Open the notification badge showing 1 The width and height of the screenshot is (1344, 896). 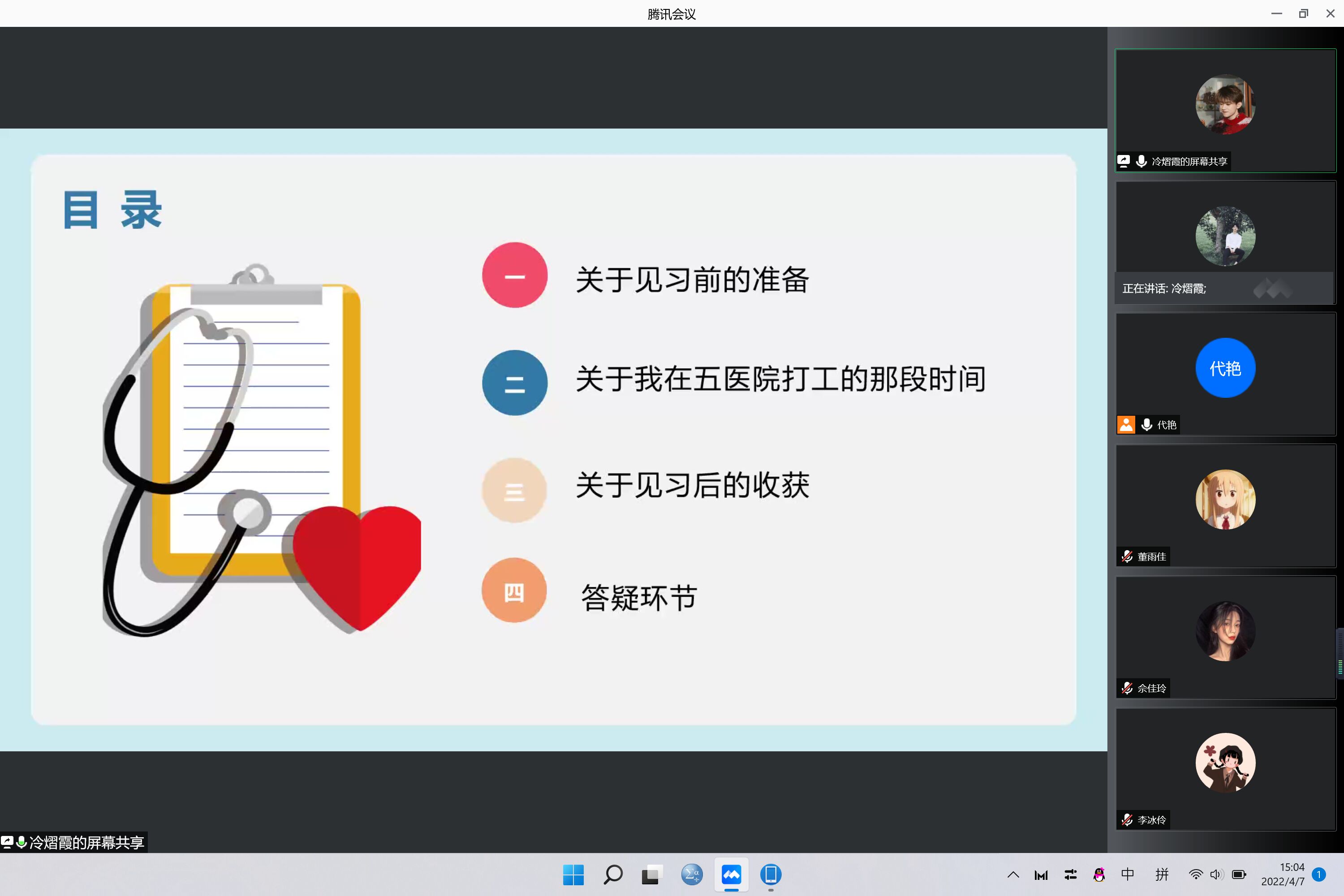(1319, 874)
